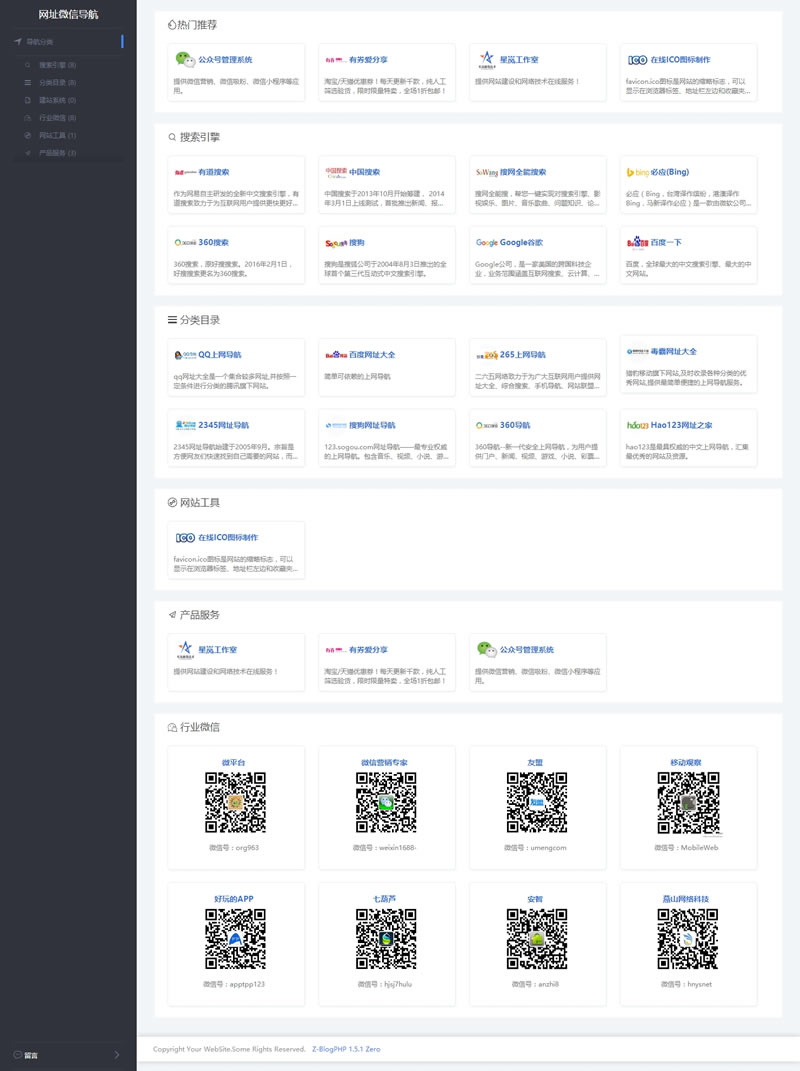Open the 搜狗网址导航 link
800x1071 pixels.
[372, 425]
